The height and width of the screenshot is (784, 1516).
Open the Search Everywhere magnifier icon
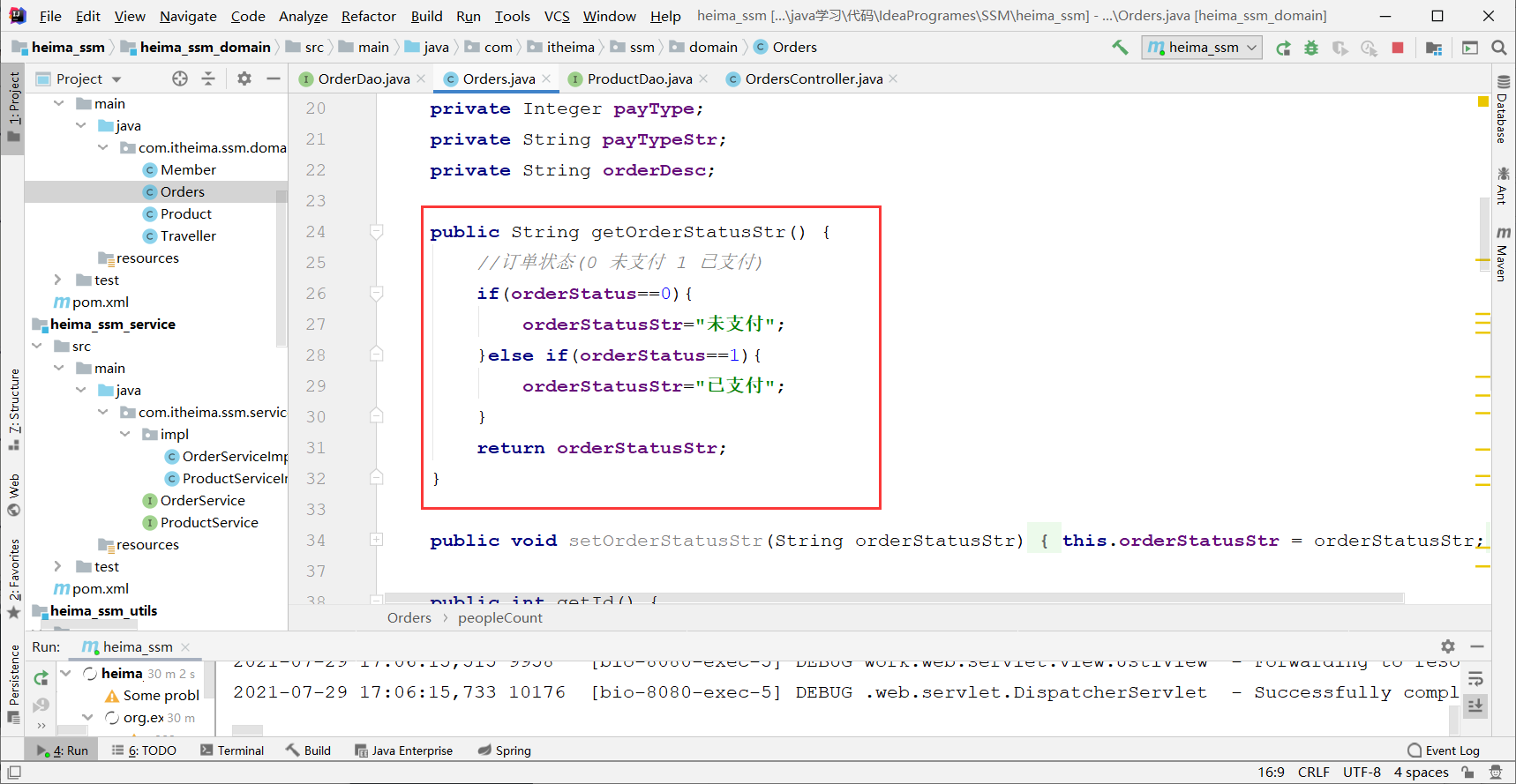click(1498, 48)
